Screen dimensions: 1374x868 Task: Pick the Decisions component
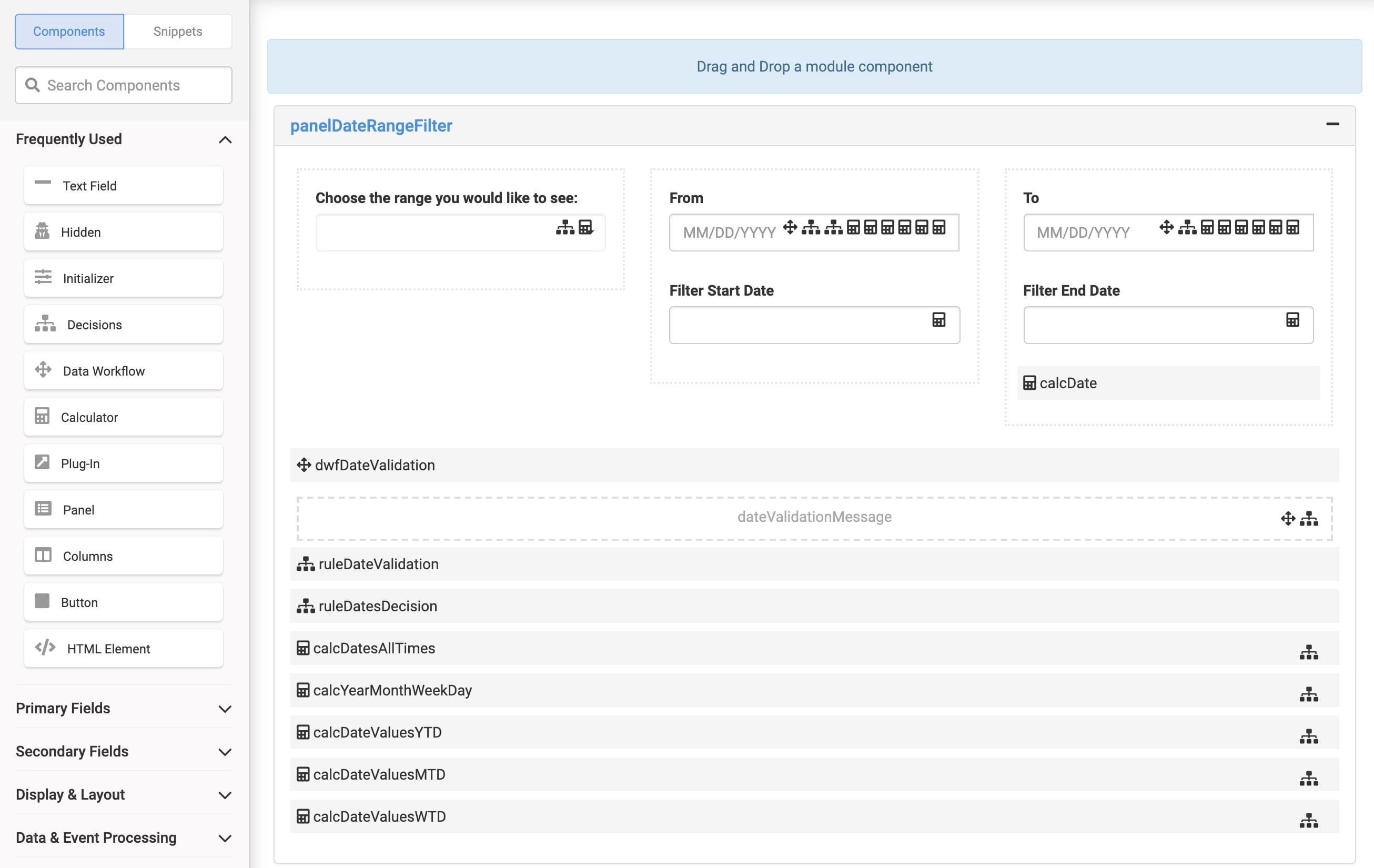(123, 324)
